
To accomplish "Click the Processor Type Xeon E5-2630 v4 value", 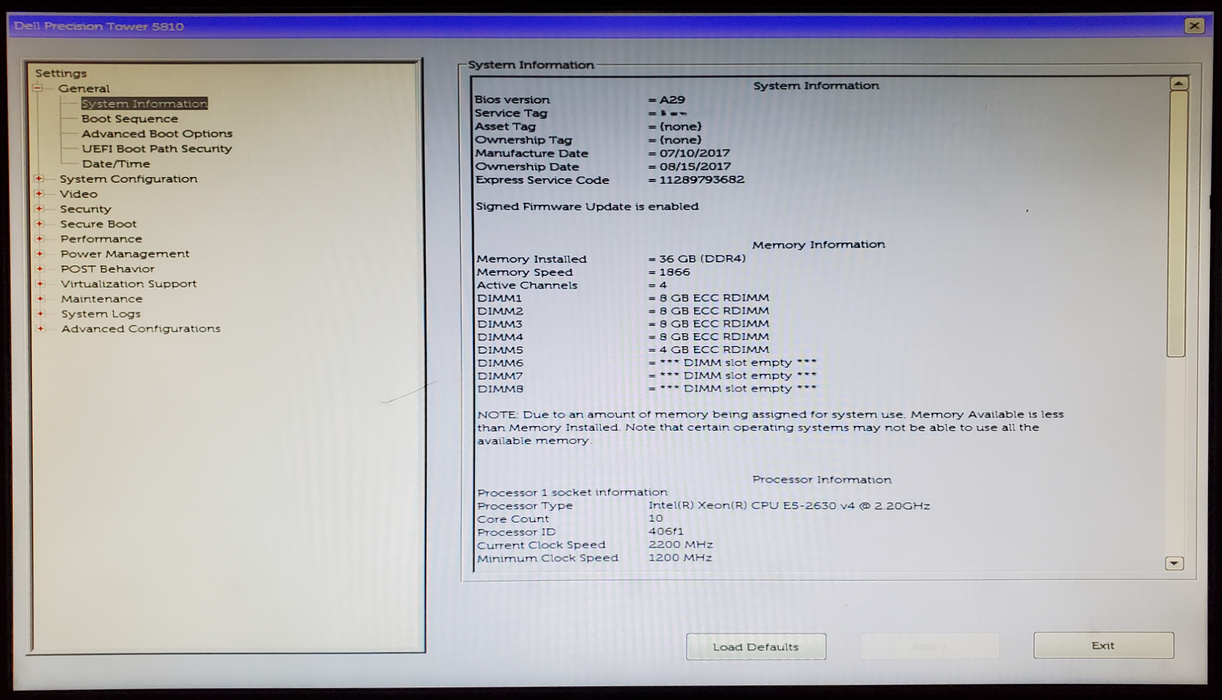I will [x=789, y=506].
